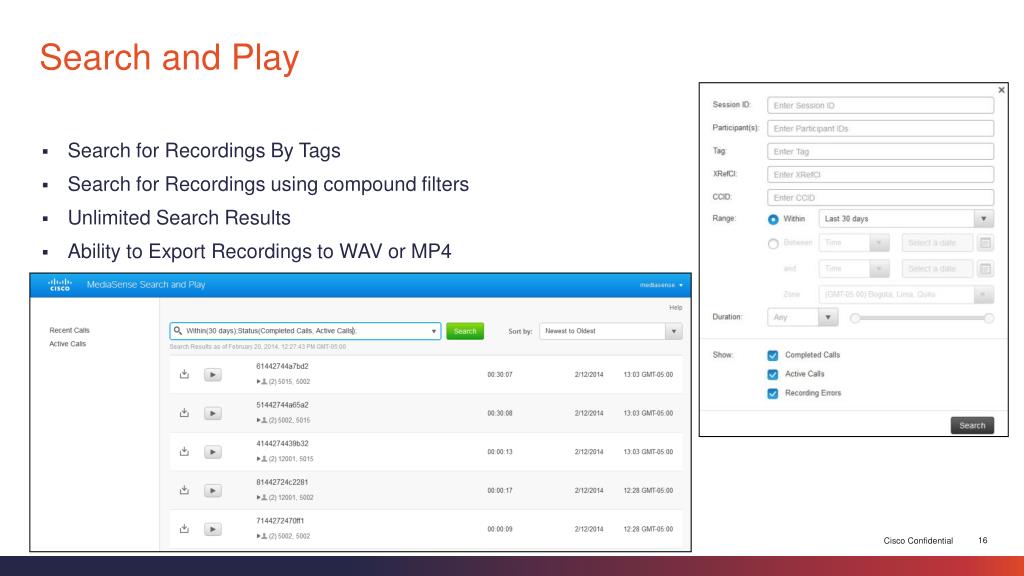Download recording 61442744a7bd2
Image resolution: width=1024 pixels, height=576 pixels.
click(184, 374)
